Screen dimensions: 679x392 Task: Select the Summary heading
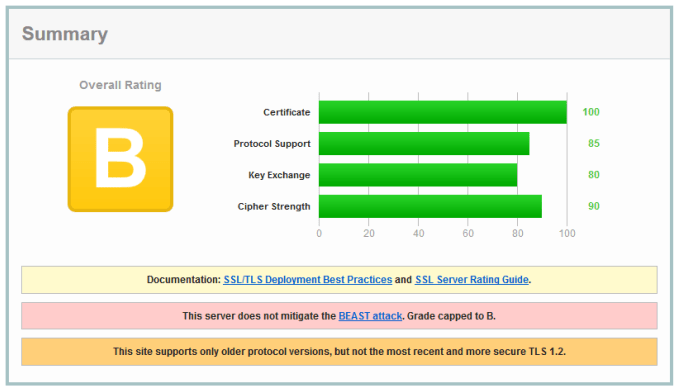(65, 34)
